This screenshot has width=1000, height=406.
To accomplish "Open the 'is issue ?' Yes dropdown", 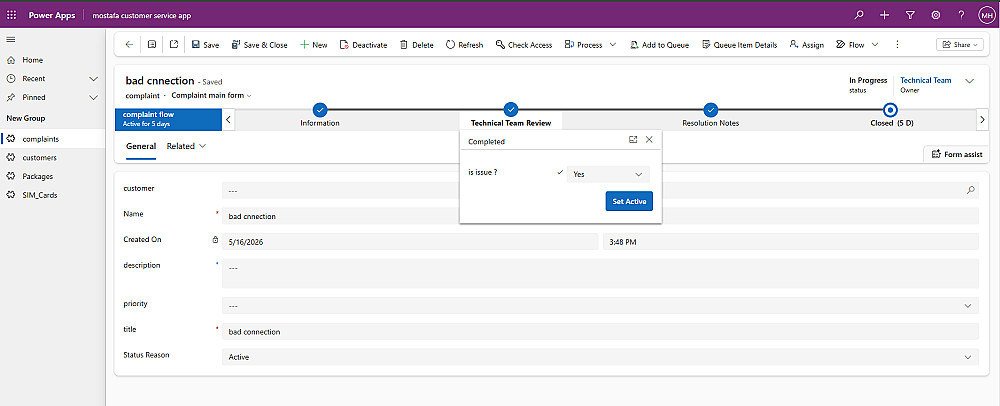I will click(608, 174).
